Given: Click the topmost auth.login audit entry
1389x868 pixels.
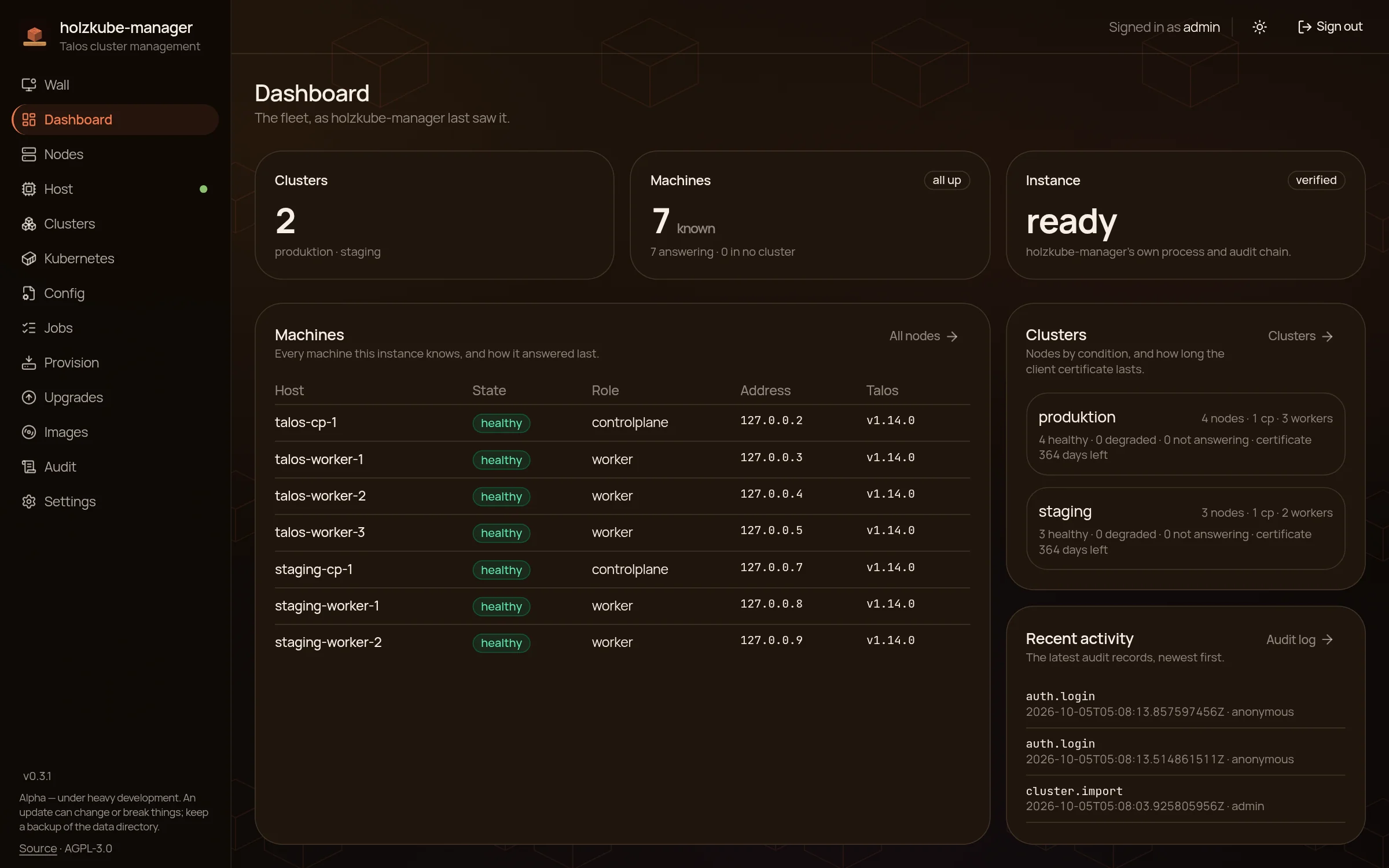Looking at the screenshot, I should click(x=1185, y=704).
